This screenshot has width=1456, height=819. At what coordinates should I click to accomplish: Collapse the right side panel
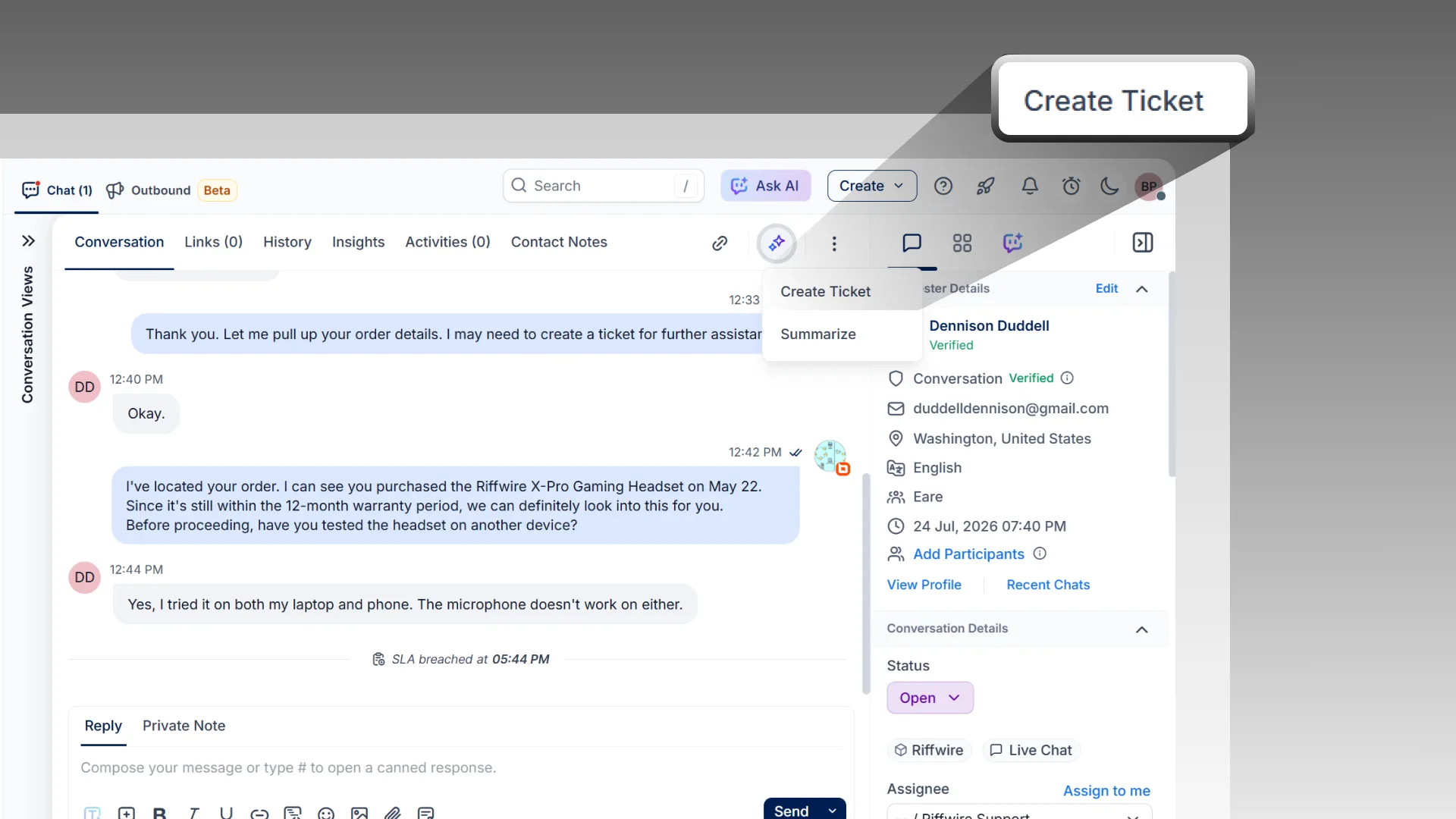coord(1142,243)
